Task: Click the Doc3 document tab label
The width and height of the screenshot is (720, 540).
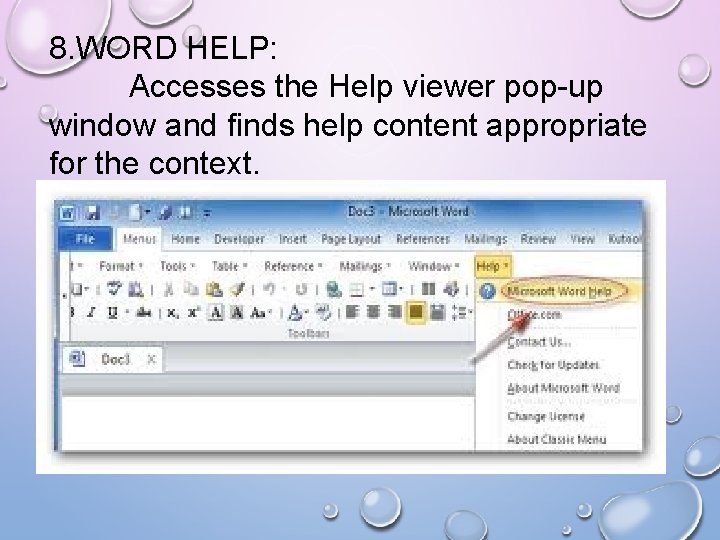Action: coord(116,359)
